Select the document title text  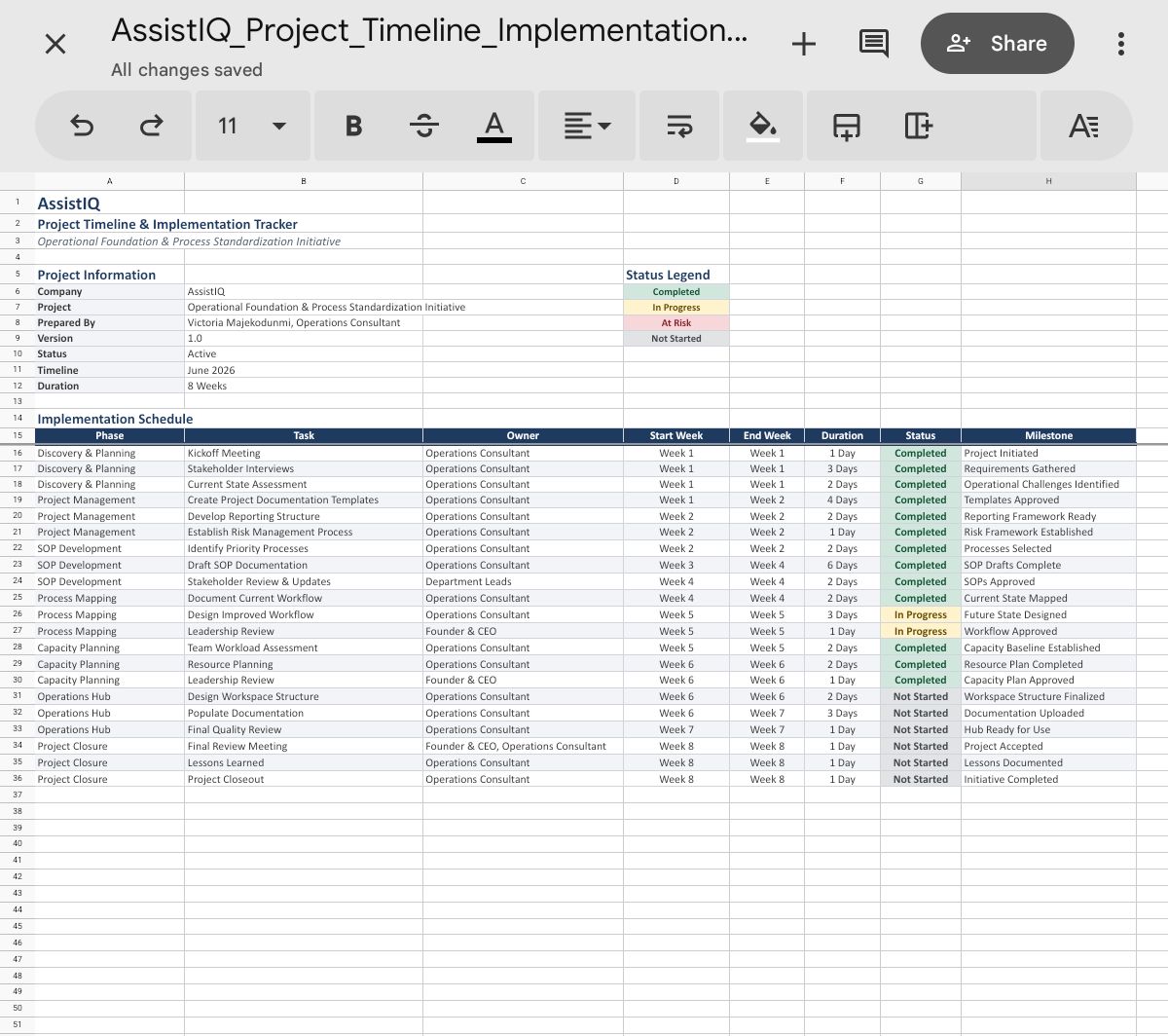429,30
